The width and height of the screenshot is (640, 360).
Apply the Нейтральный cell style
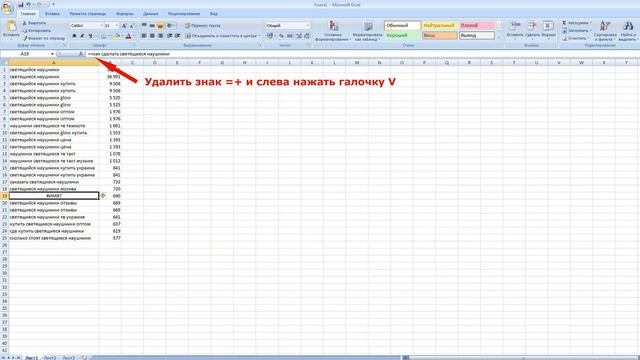click(x=439, y=26)
